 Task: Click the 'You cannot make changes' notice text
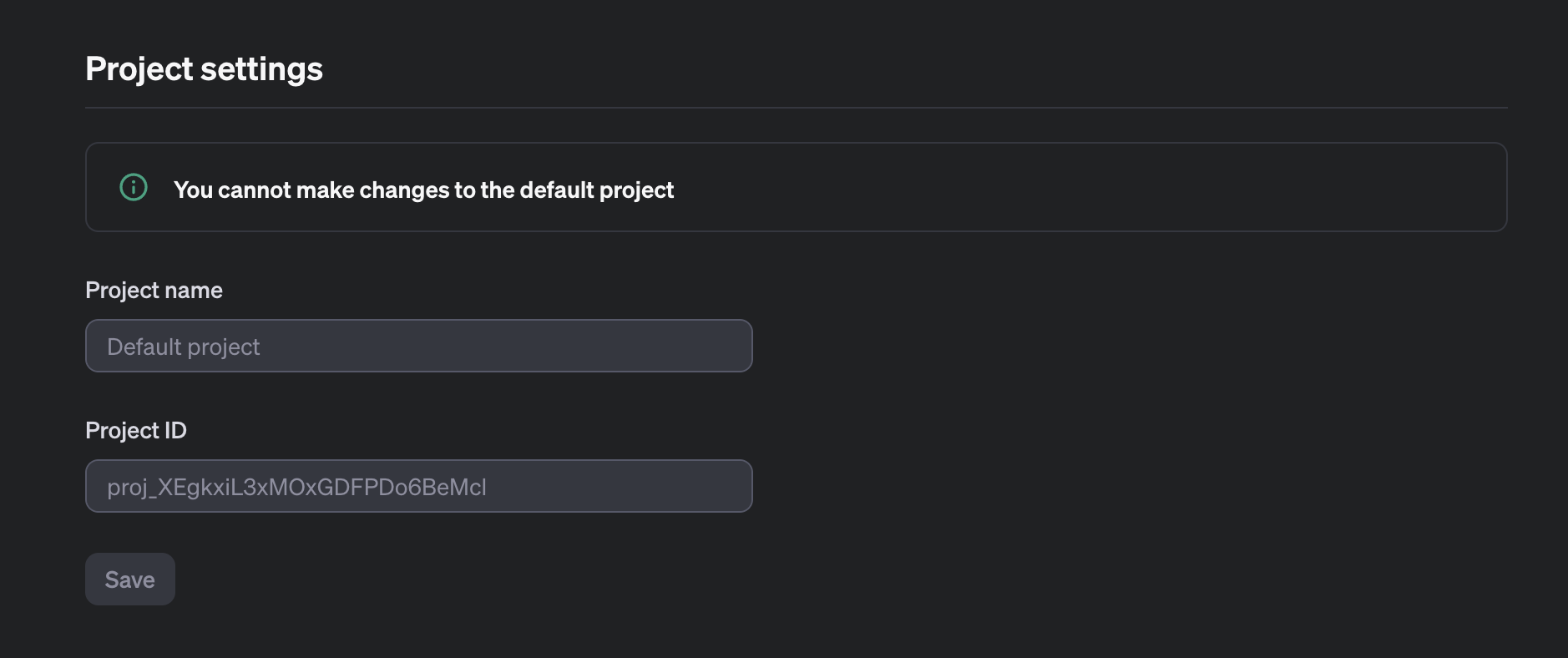coord(423,190)
